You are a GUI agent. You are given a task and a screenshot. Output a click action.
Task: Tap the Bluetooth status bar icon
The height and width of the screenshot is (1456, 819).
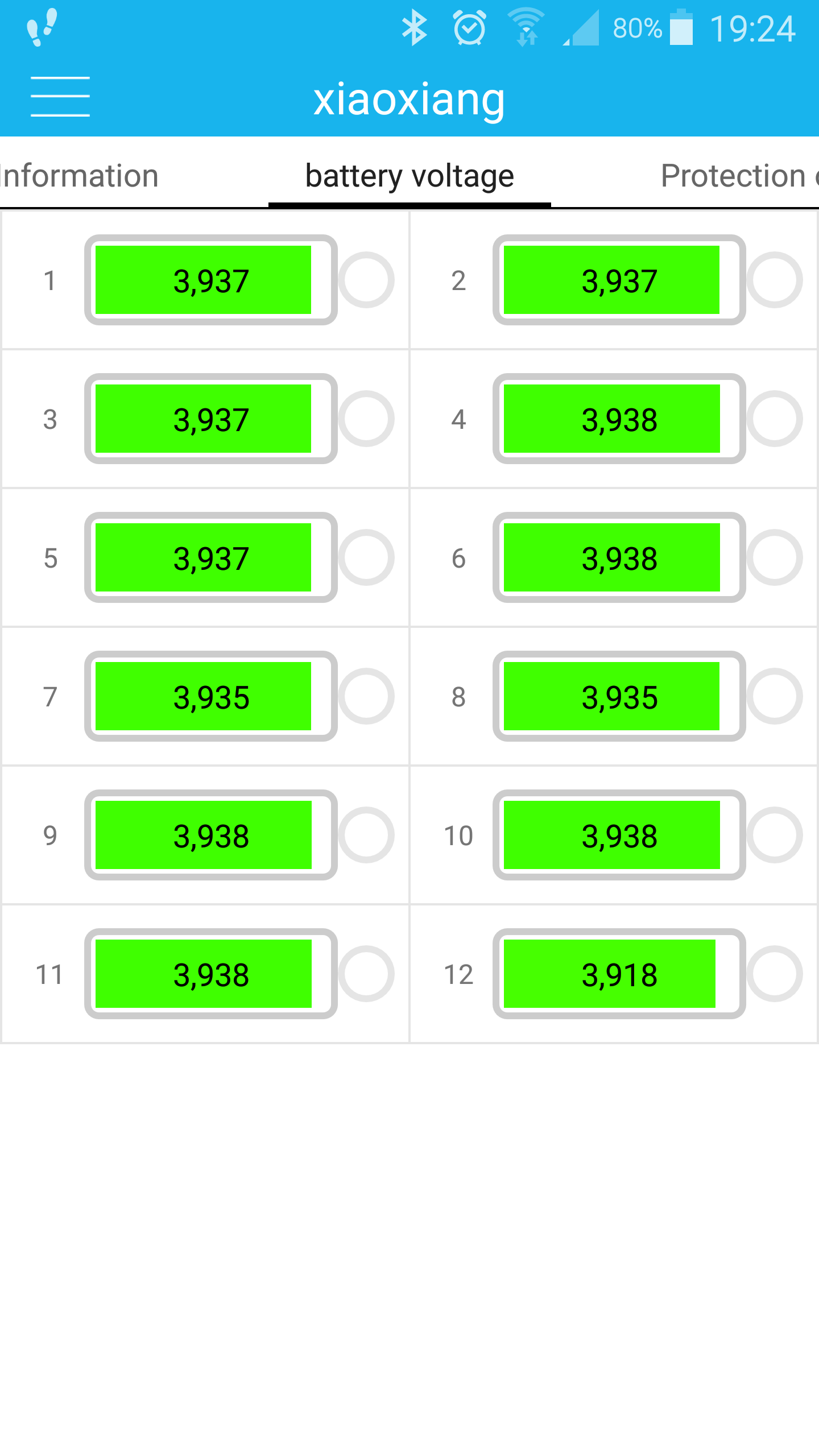coord(414,28)
